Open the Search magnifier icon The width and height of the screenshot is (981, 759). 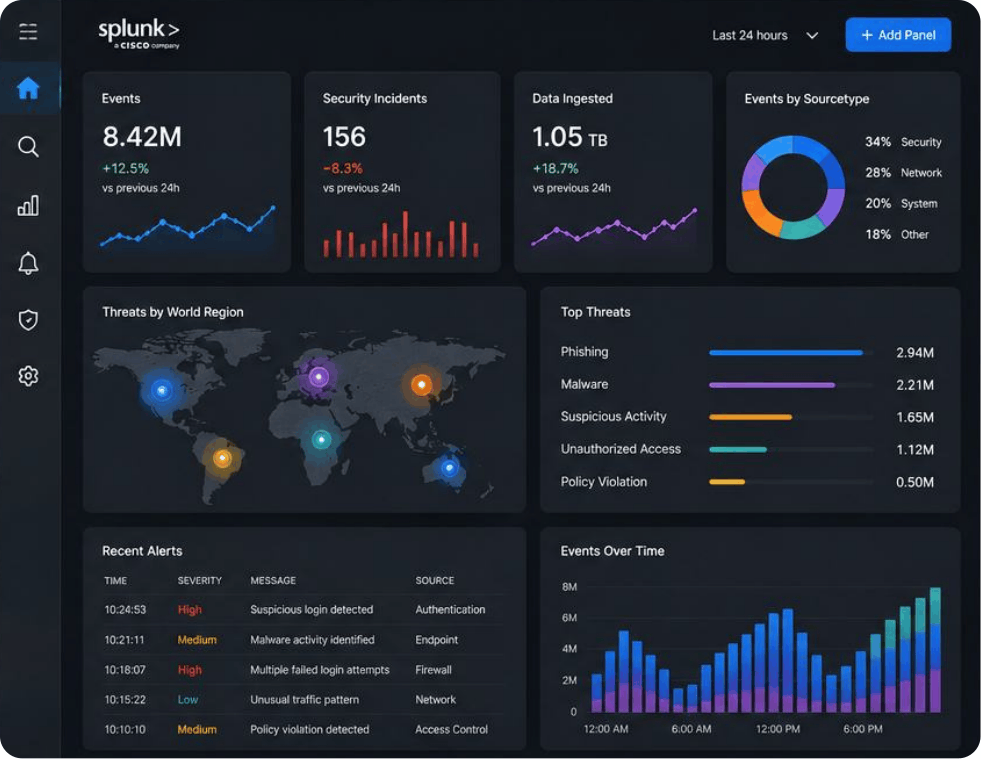click(28, 146)
